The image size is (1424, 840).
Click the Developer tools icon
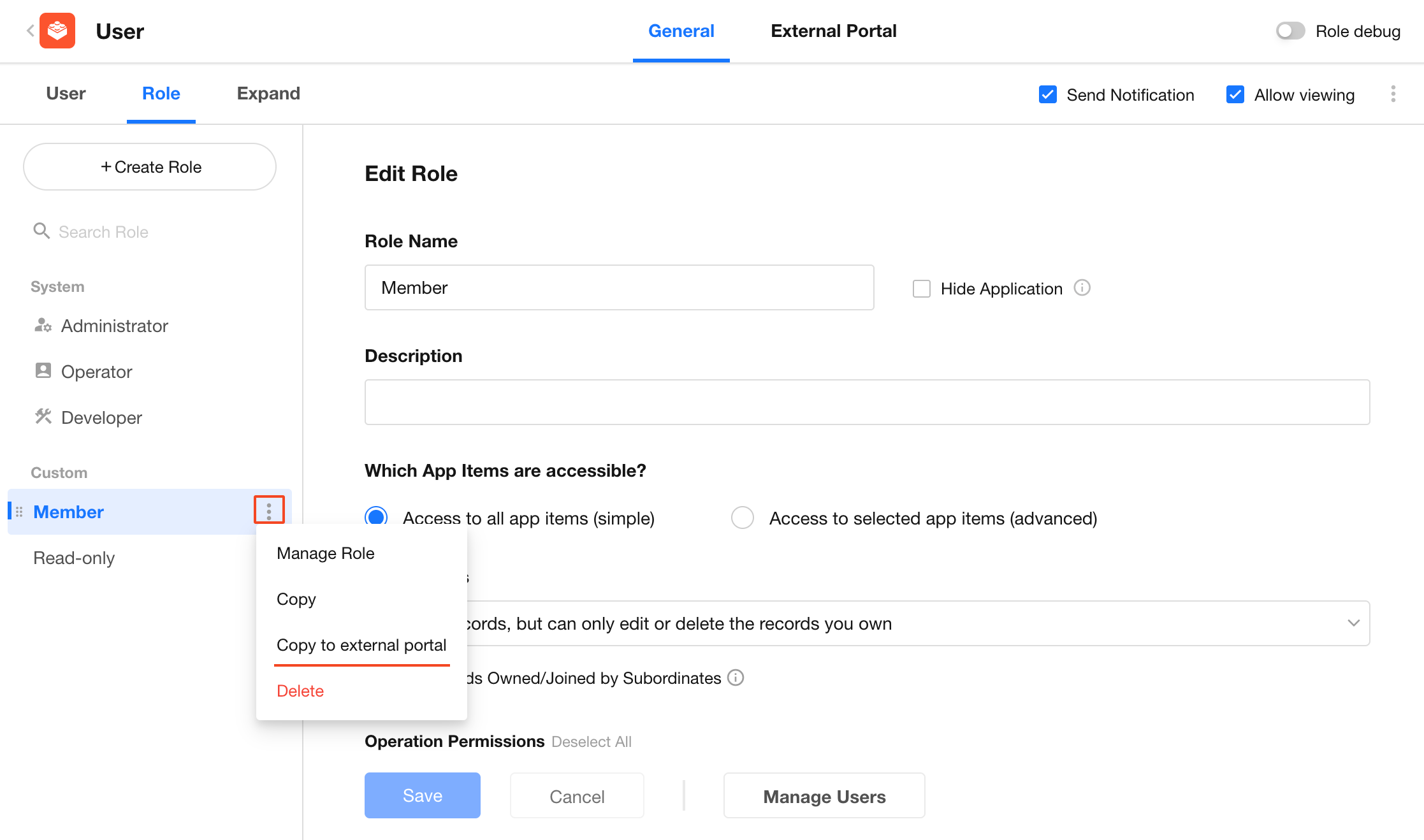43,417
